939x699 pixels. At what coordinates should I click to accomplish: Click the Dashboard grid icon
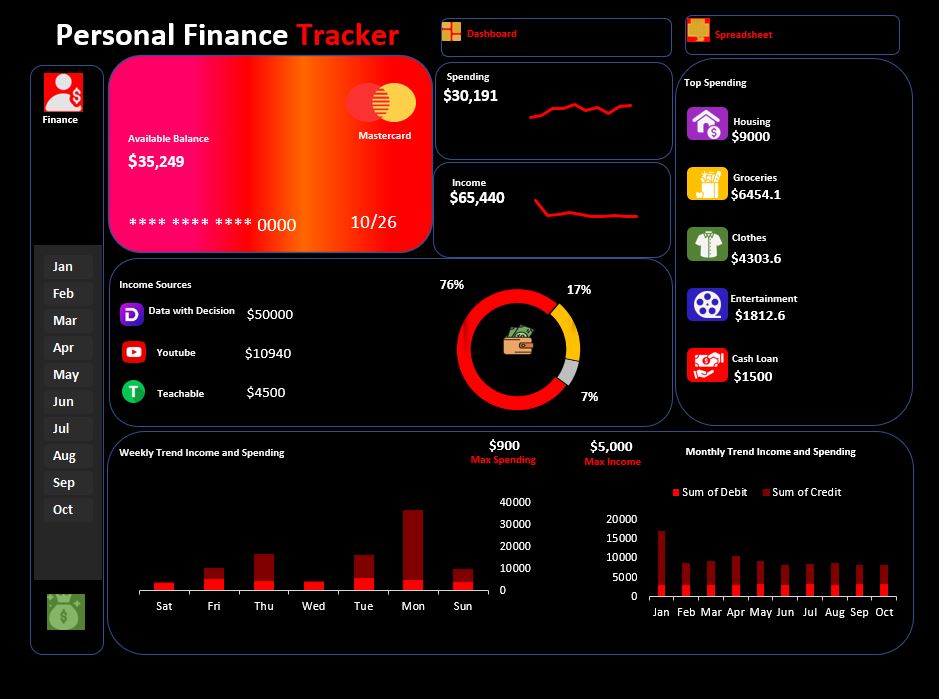tap(452, 32)
